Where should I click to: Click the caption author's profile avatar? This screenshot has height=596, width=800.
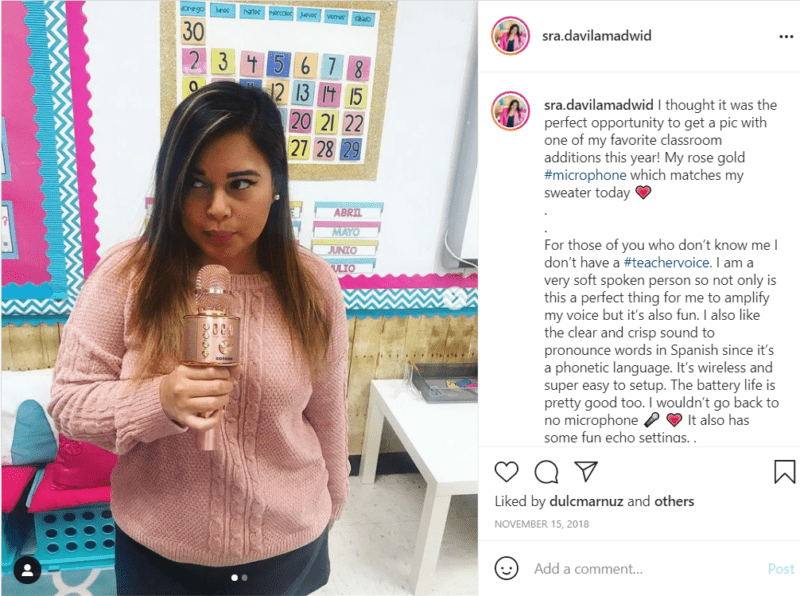[510, 111]
